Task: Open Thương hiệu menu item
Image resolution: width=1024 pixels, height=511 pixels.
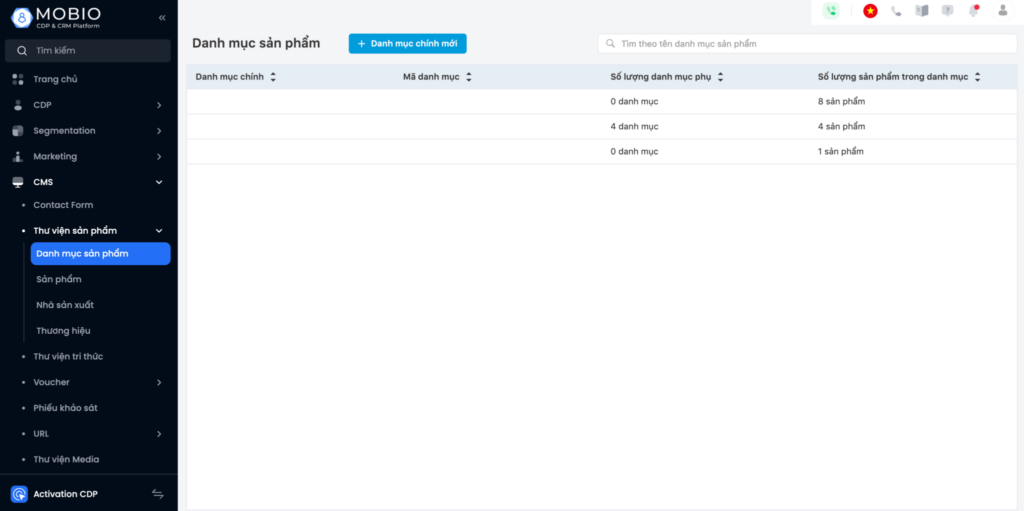Action: tap(63, 331)
